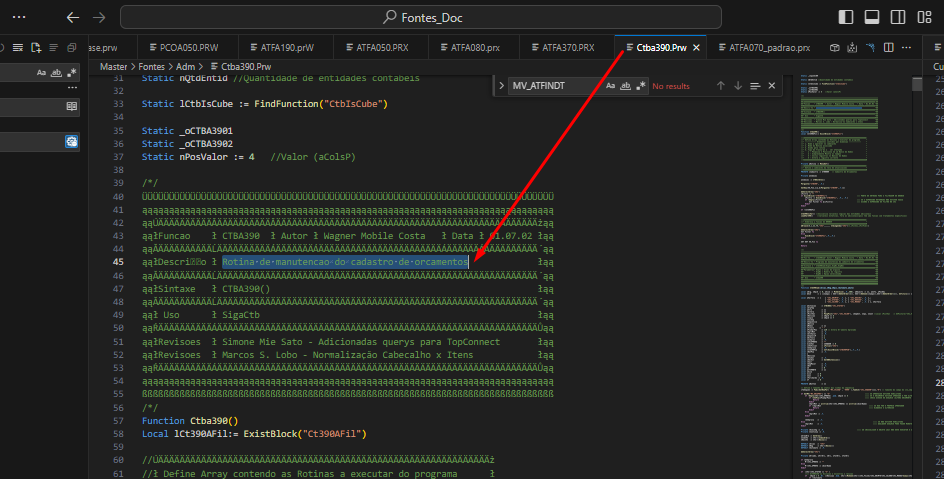
Task: Click the MV_ATFINDT find input field
Action: (x=556, y=86)
